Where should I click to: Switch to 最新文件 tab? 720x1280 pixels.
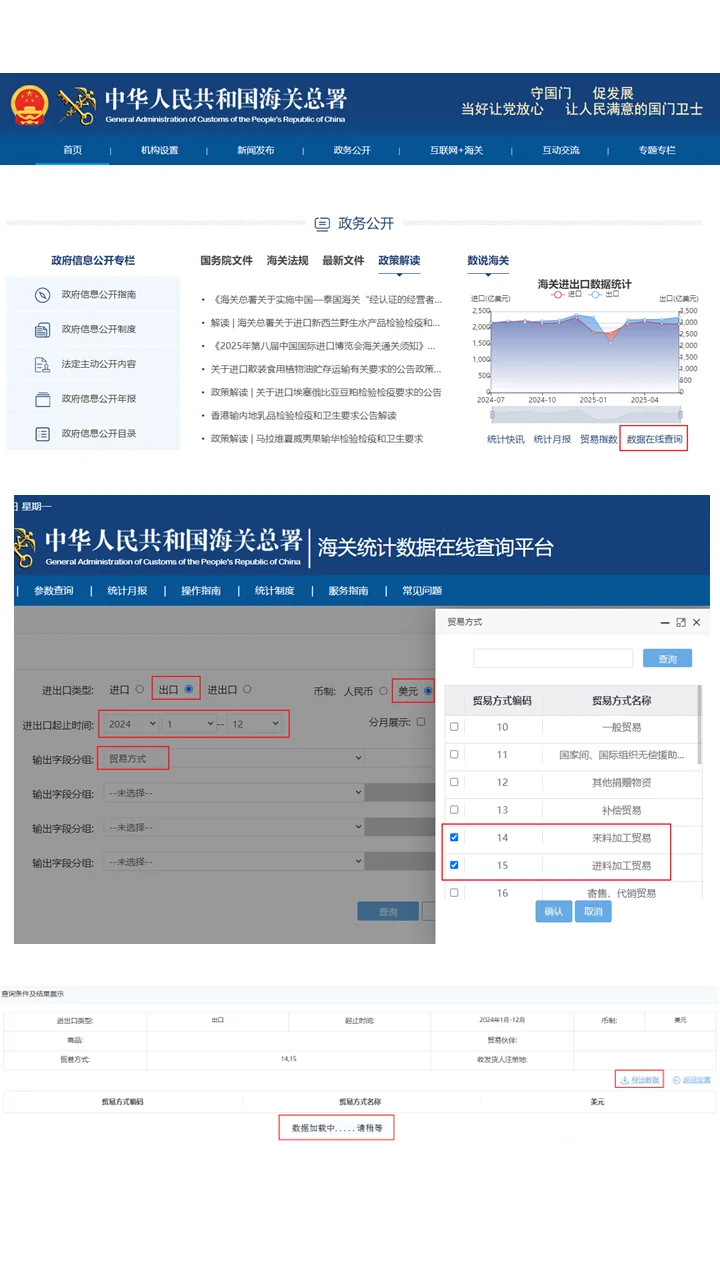point(343,260)
